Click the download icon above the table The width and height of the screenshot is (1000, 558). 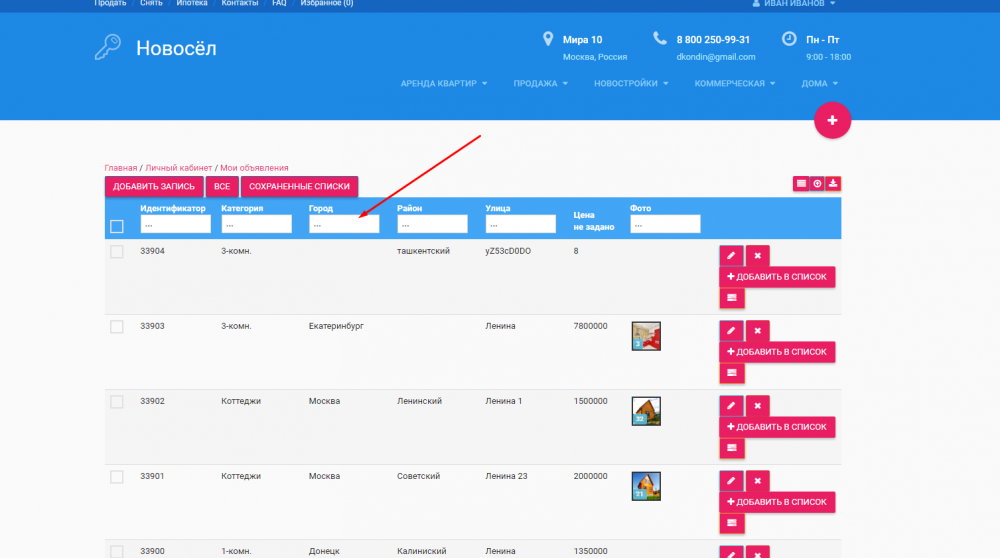pyautogui.click(x=834, y=183)
